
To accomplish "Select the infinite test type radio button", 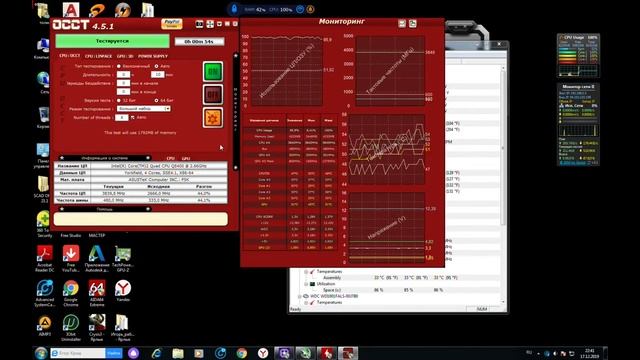I will click(x=119, y=66).
